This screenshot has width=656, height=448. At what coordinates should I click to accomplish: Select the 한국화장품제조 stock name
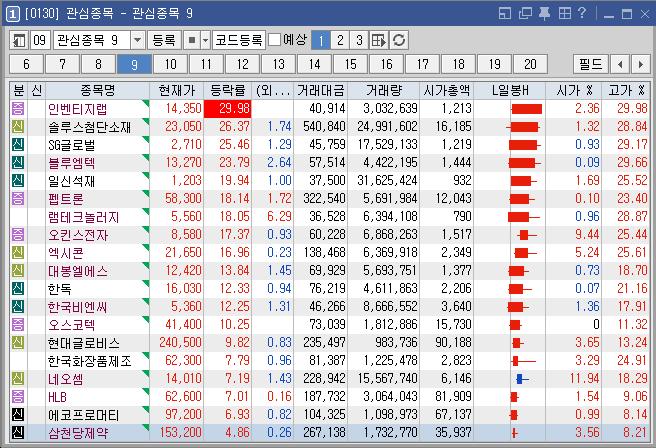coord(90,361)
